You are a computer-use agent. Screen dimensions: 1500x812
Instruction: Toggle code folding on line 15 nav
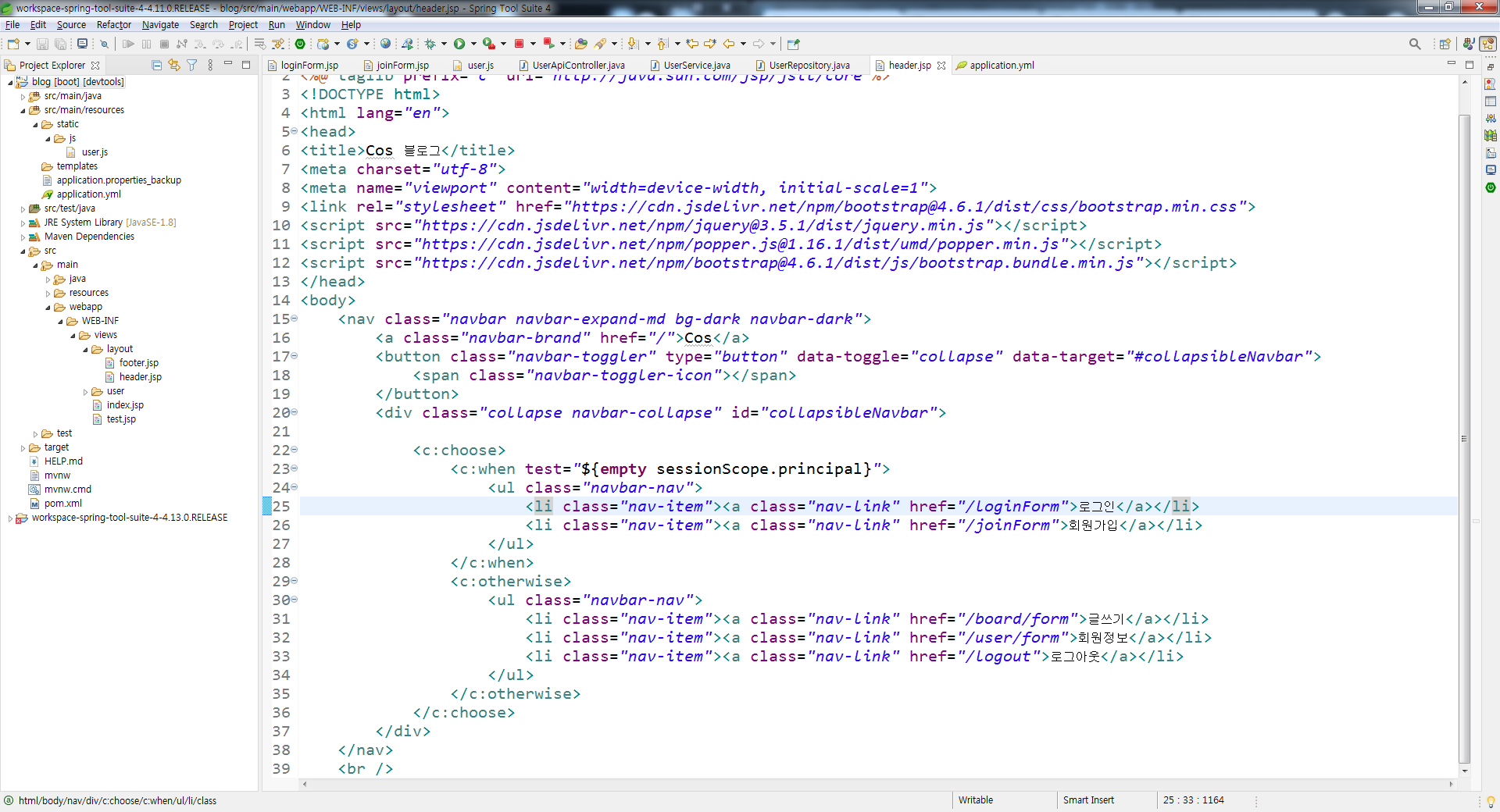coord(295,319)
